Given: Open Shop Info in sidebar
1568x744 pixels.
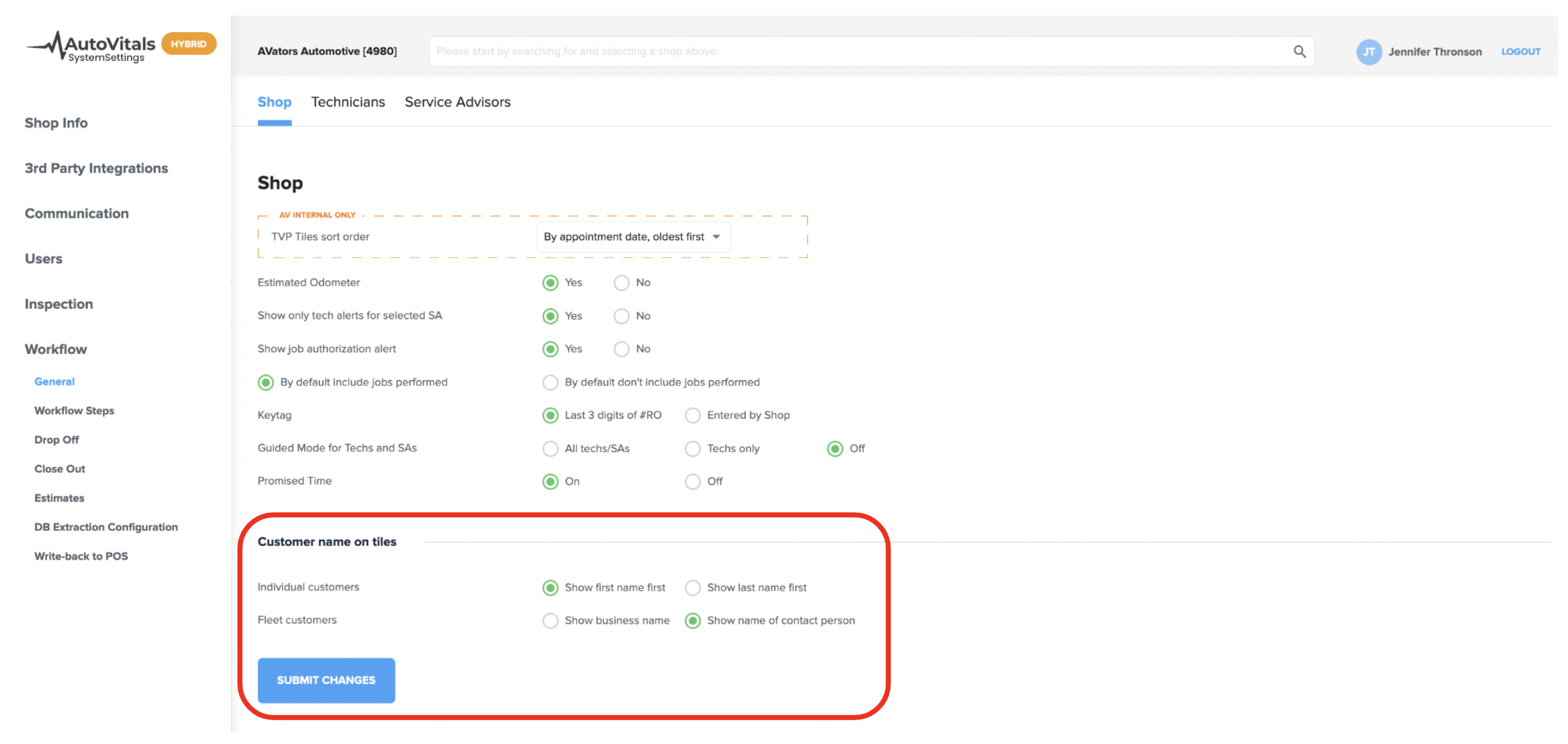Looking at the screenshot, I should point(56,123).
